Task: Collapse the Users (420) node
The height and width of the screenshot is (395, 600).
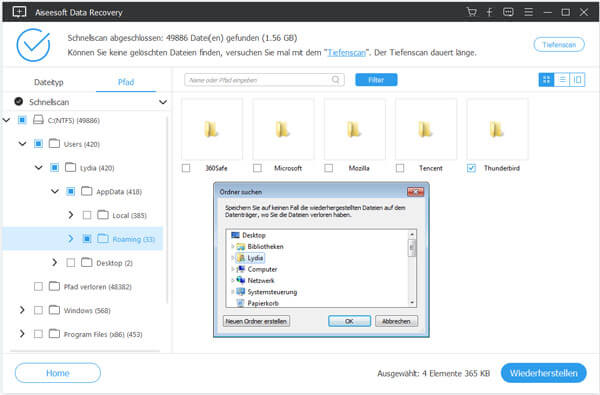Action: tap(23, 144)
